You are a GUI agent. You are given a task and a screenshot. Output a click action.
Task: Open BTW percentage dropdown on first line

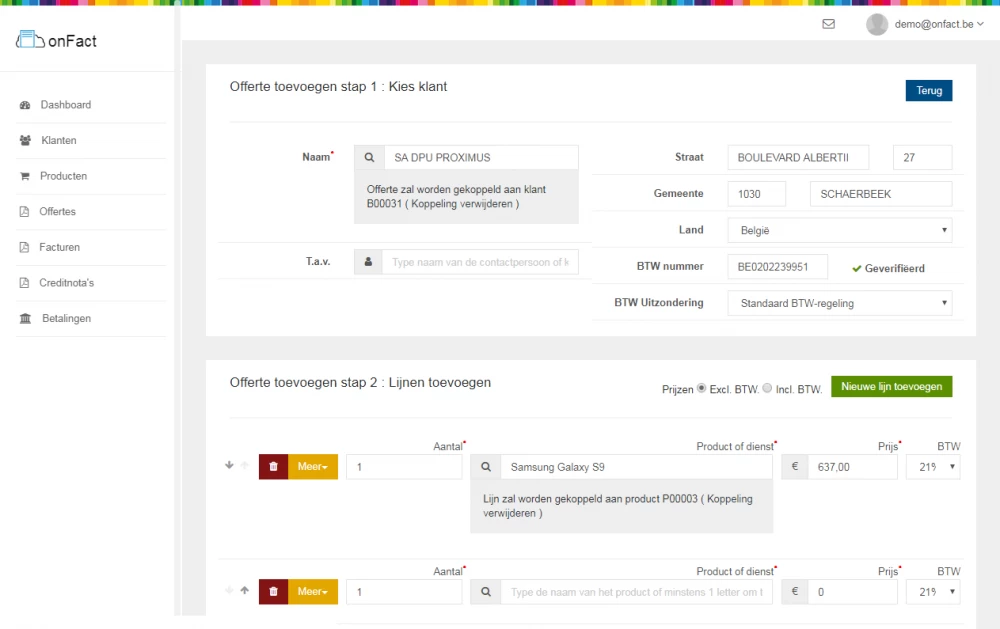(x=932, y=467)
